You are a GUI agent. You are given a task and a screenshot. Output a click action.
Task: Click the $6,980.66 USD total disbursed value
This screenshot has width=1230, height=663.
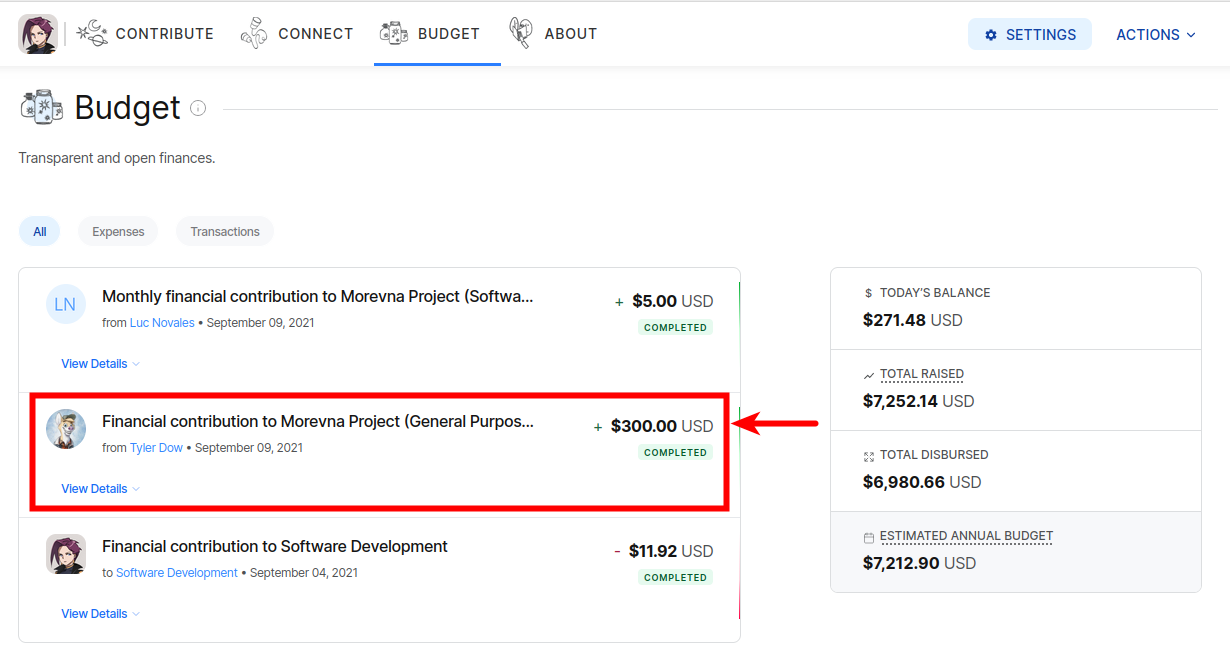[x=922, y=482]
